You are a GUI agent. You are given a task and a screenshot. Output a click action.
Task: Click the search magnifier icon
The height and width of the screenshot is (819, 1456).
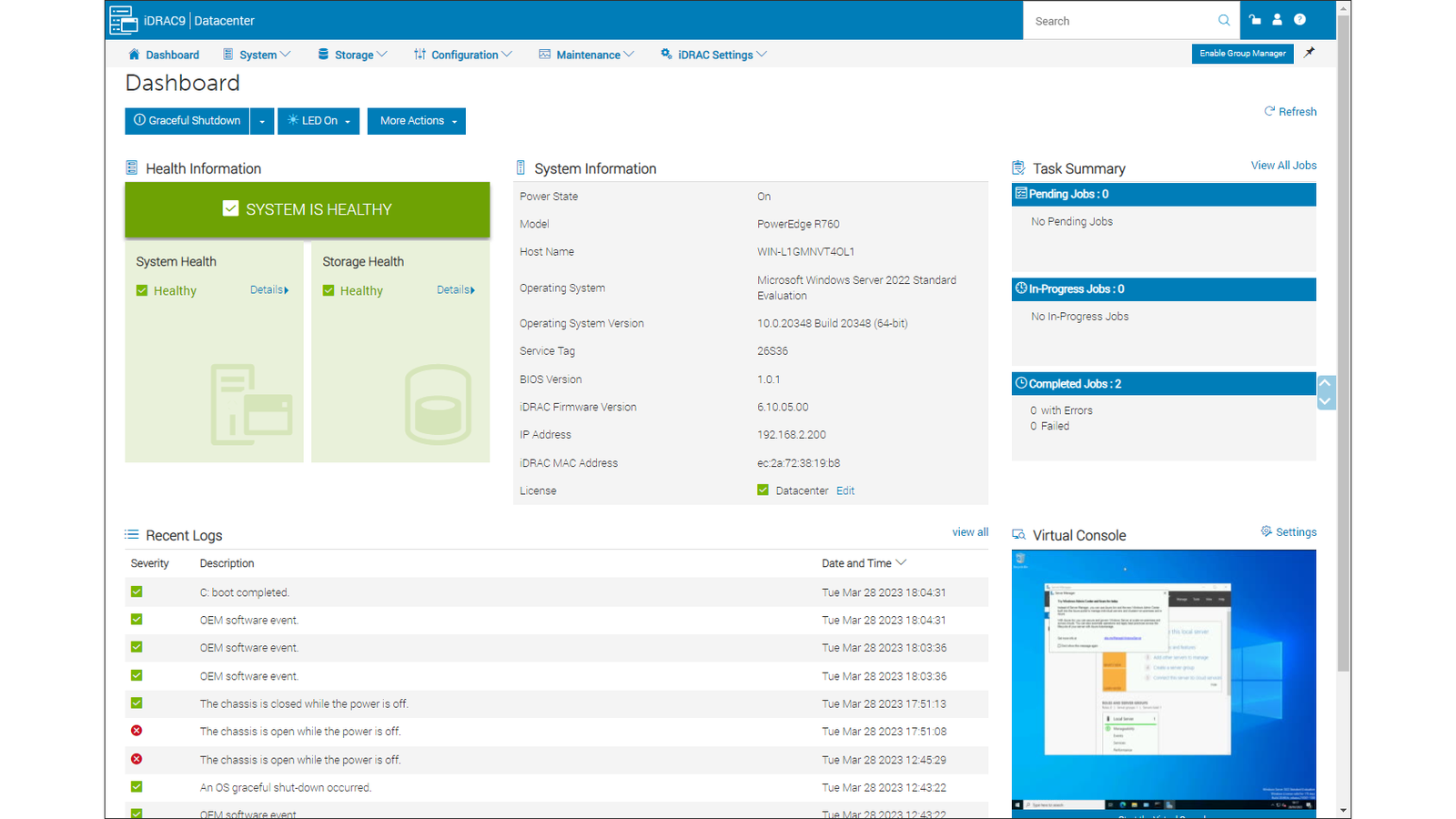(x=1224, y=19)
